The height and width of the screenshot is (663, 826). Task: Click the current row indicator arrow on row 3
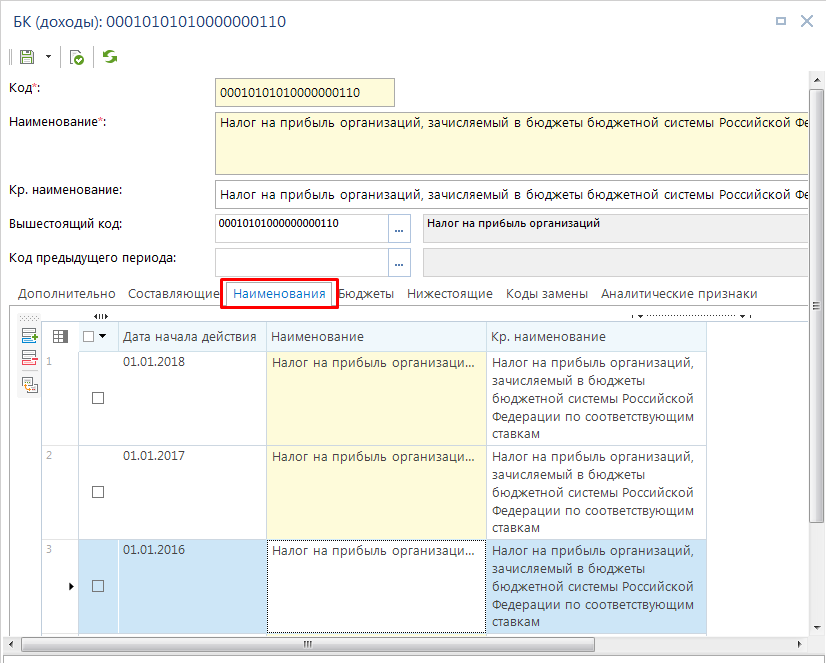coord(71,586)
